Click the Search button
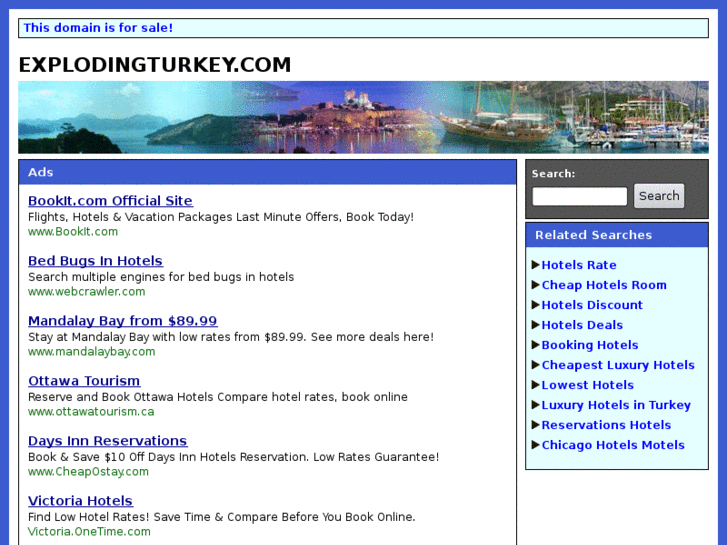Viewport: 727px width, 545px height. tap(659, 196)
